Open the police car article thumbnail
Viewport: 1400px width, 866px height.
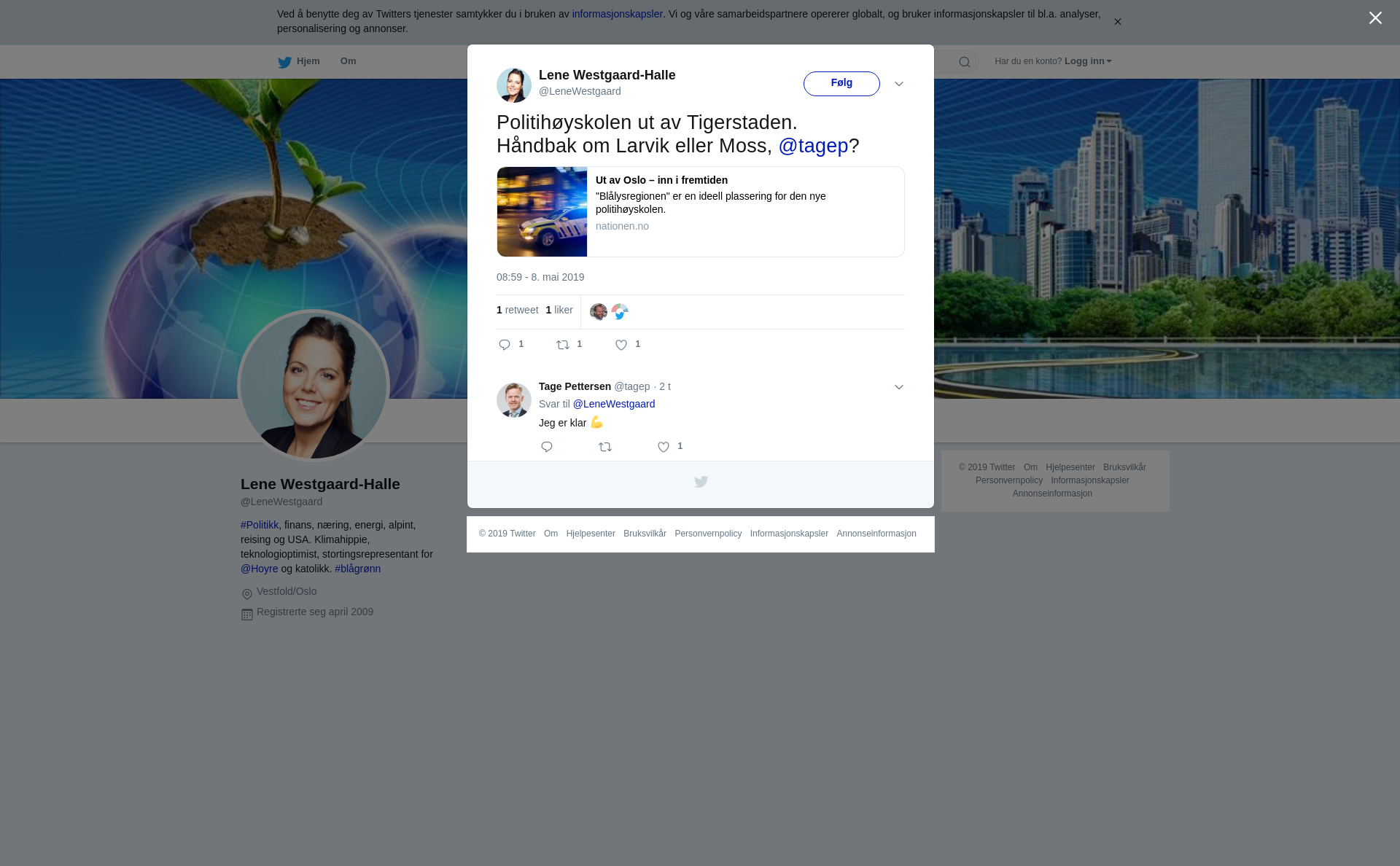click(542, 211)
